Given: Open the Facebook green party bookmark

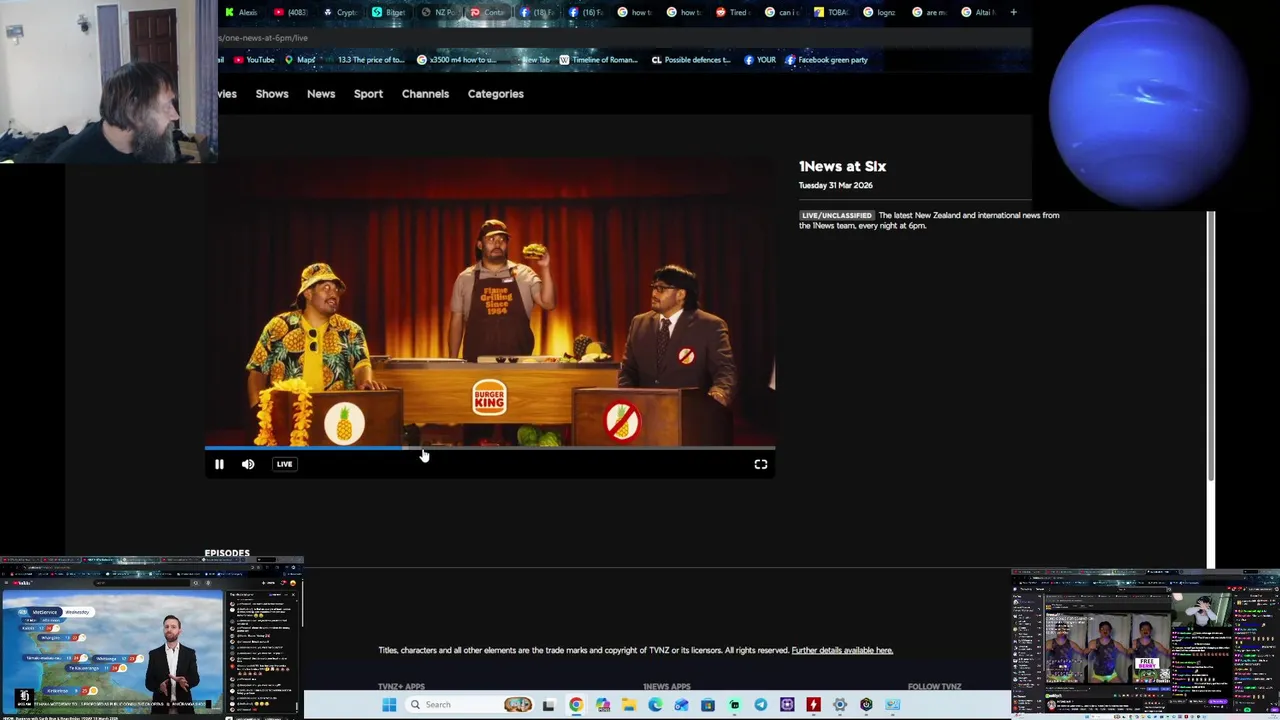Looking at the screenshot, I should [x=826, y=60].
